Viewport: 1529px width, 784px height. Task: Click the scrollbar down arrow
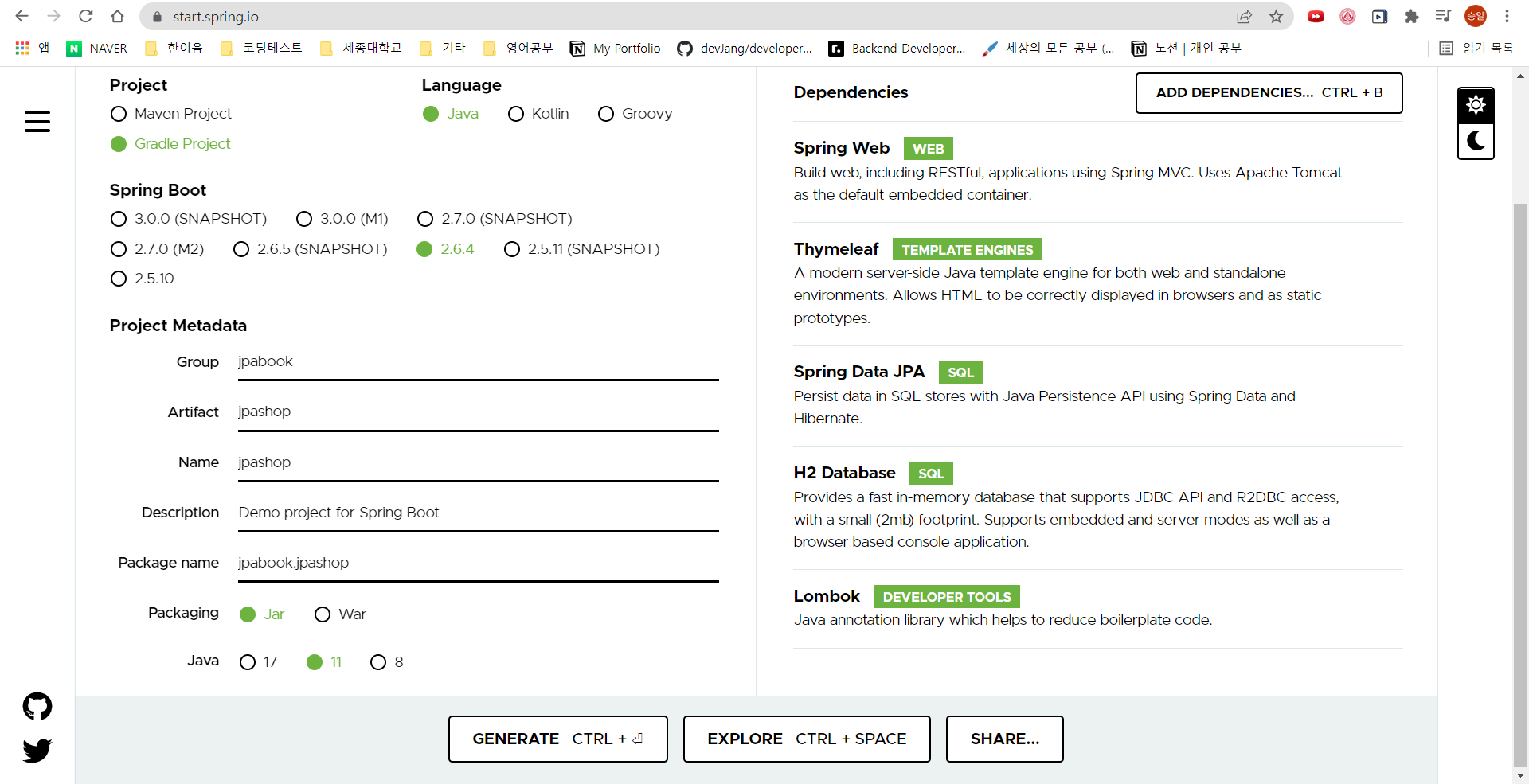[1520, 775]
